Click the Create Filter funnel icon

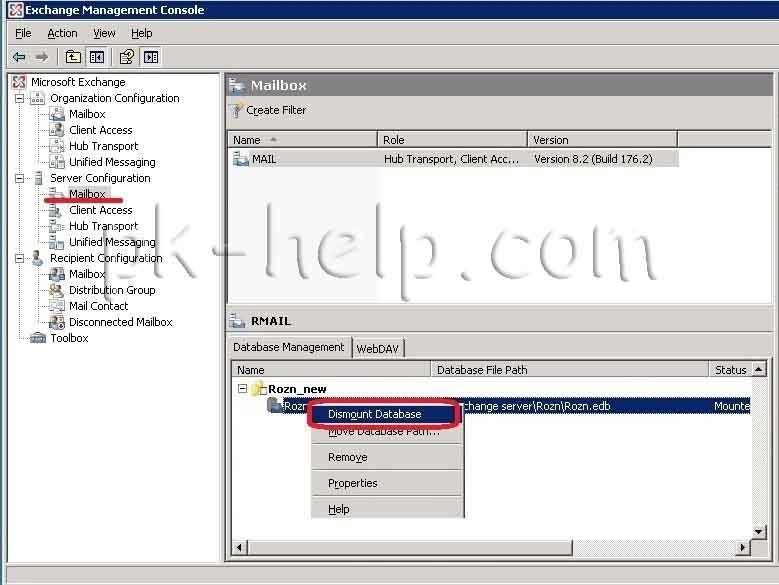[x=237, y=110]
